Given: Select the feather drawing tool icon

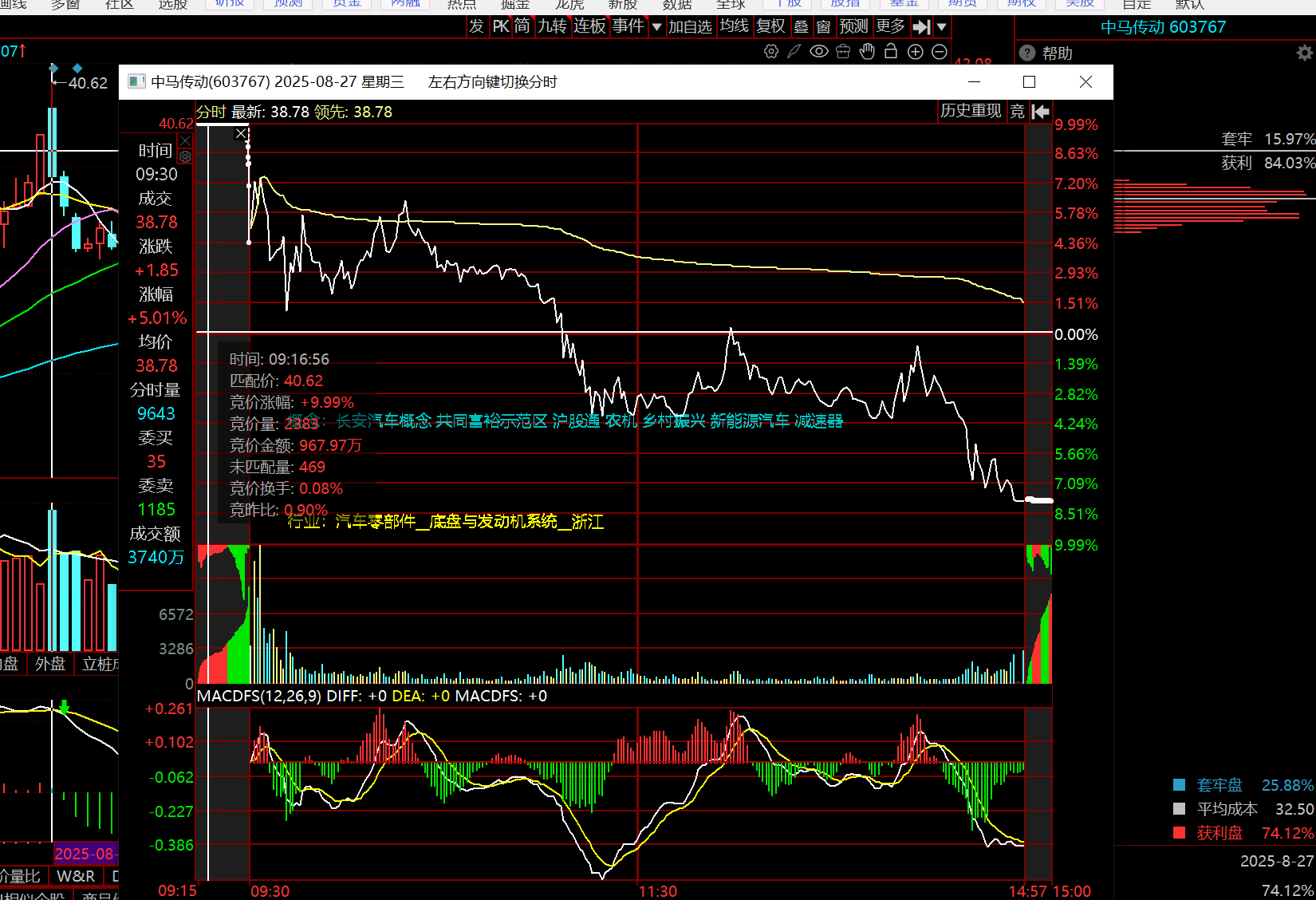Looking at the screenshot, I should 794,52.
